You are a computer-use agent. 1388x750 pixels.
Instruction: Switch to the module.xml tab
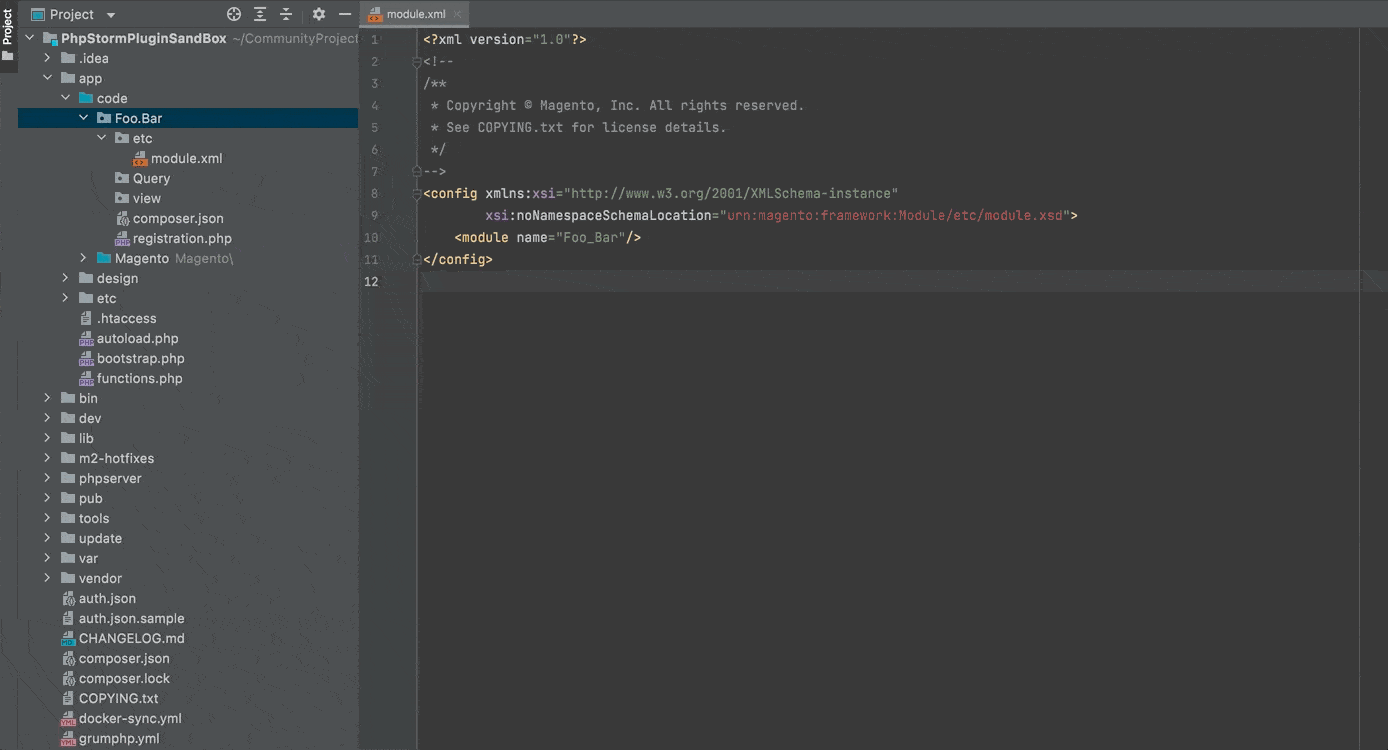(x=415, y=15)
